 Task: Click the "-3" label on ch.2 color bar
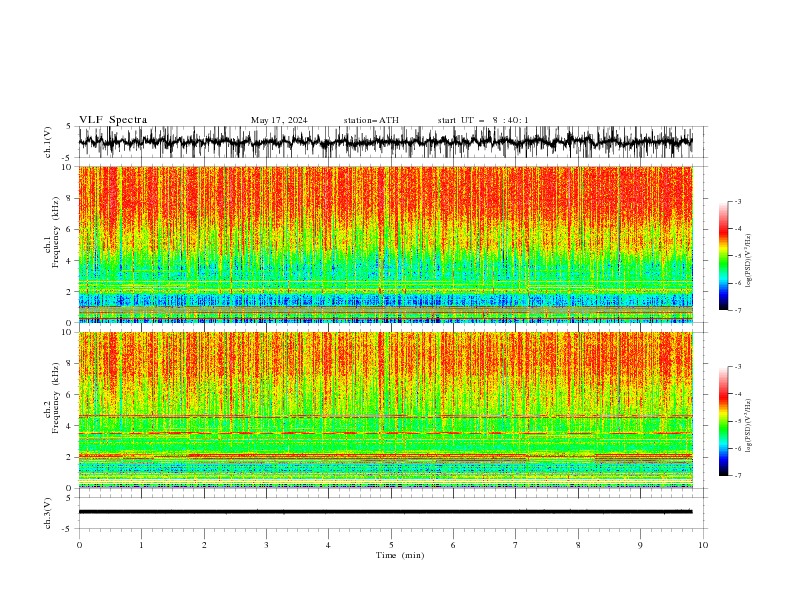[738, 367]
